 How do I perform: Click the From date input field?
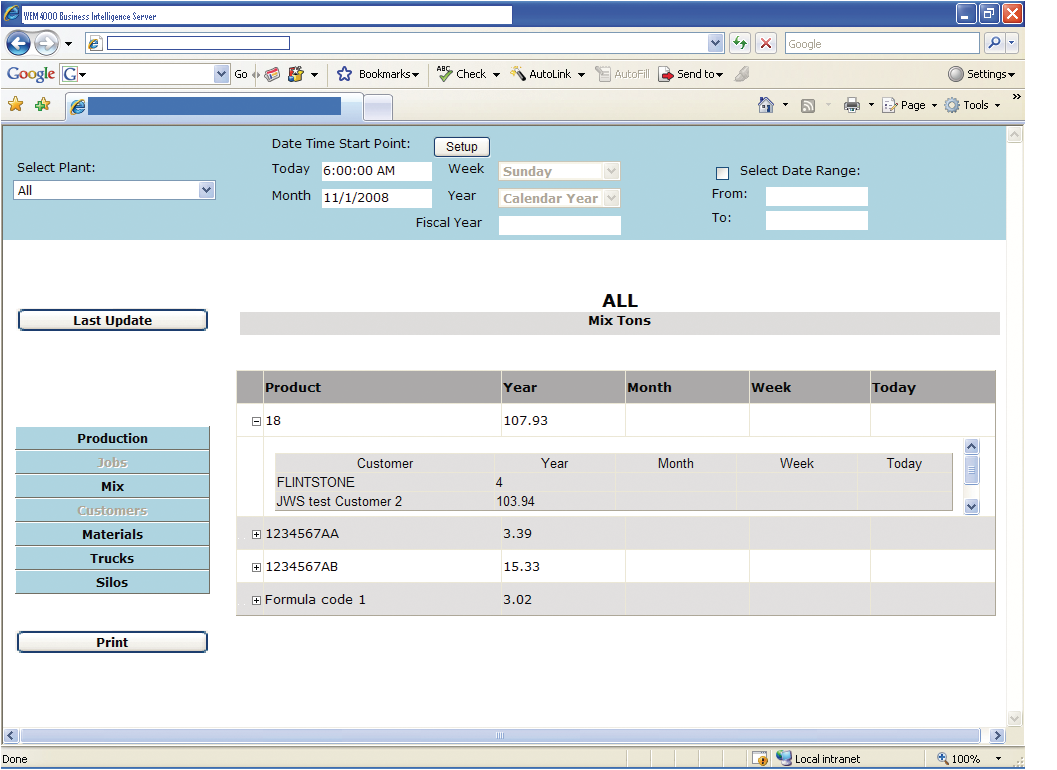pos(816,196)
